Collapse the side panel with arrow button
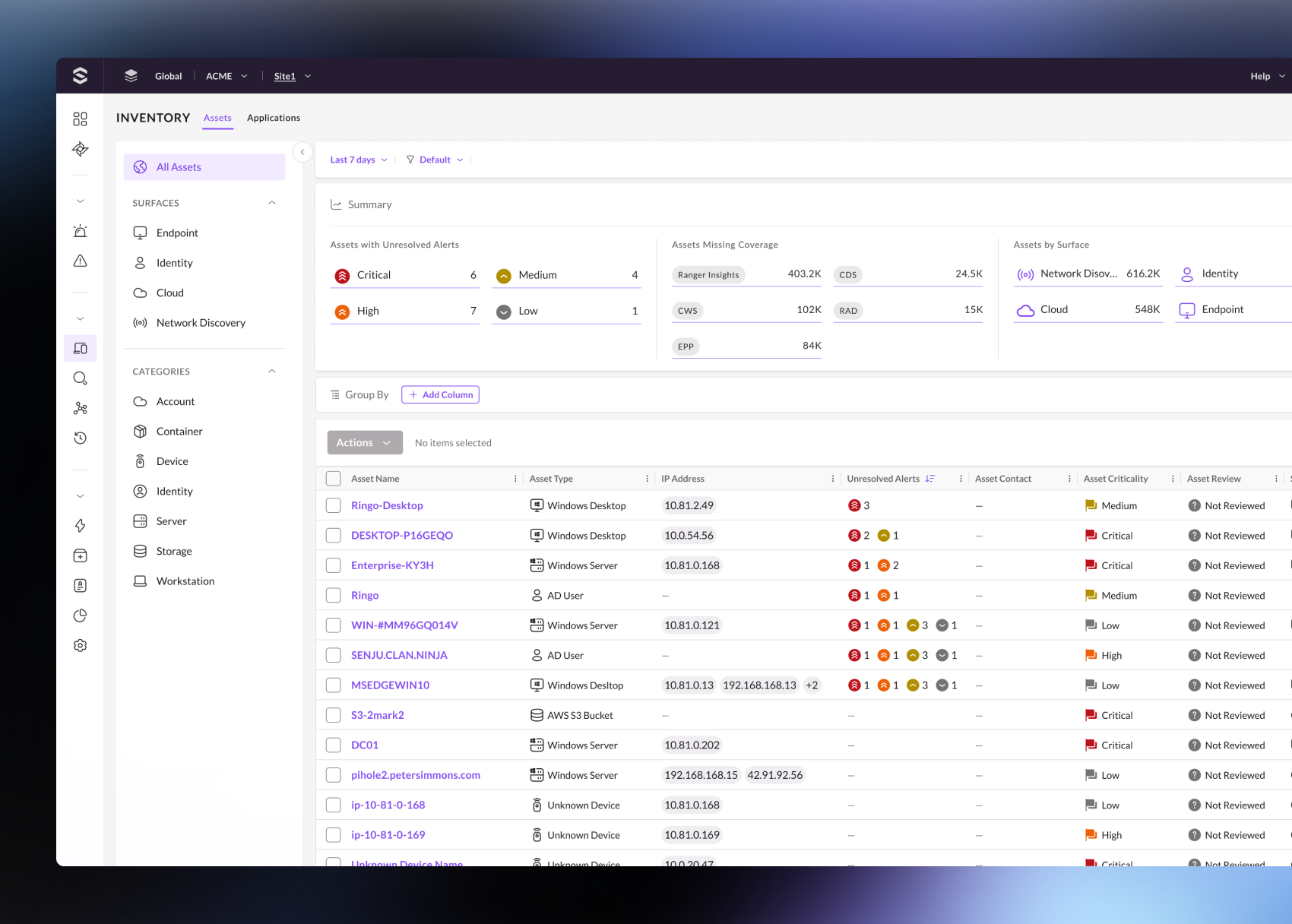The image size is (1292, 924). [302, 152]
